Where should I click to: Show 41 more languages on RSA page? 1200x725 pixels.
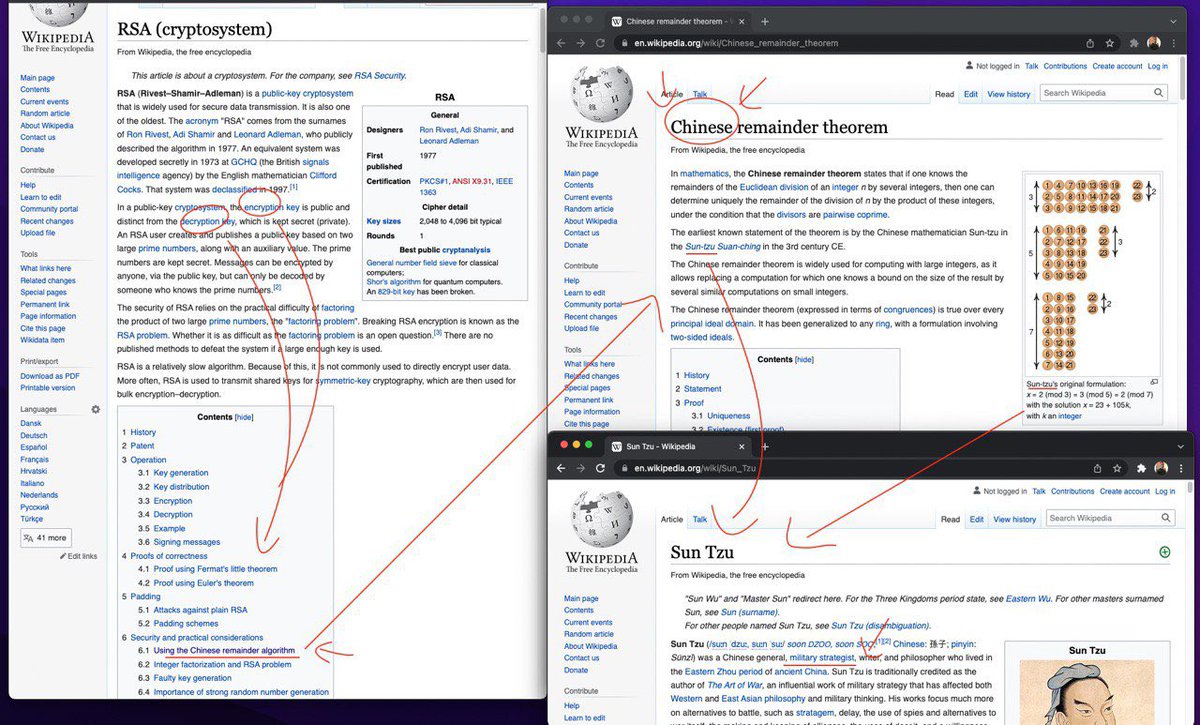[x=44, y=538]
